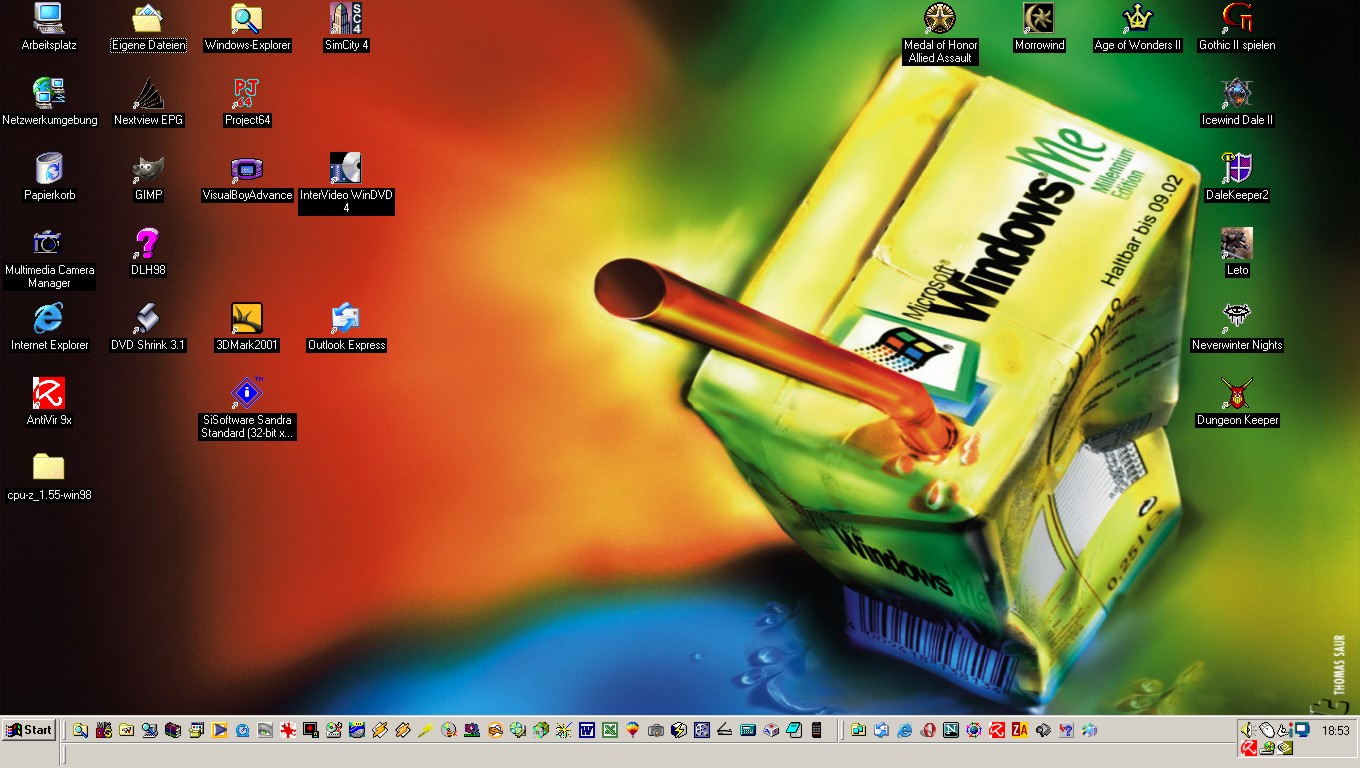Open Project64 emulator
1360x768 pixels.
pos(246,95)
